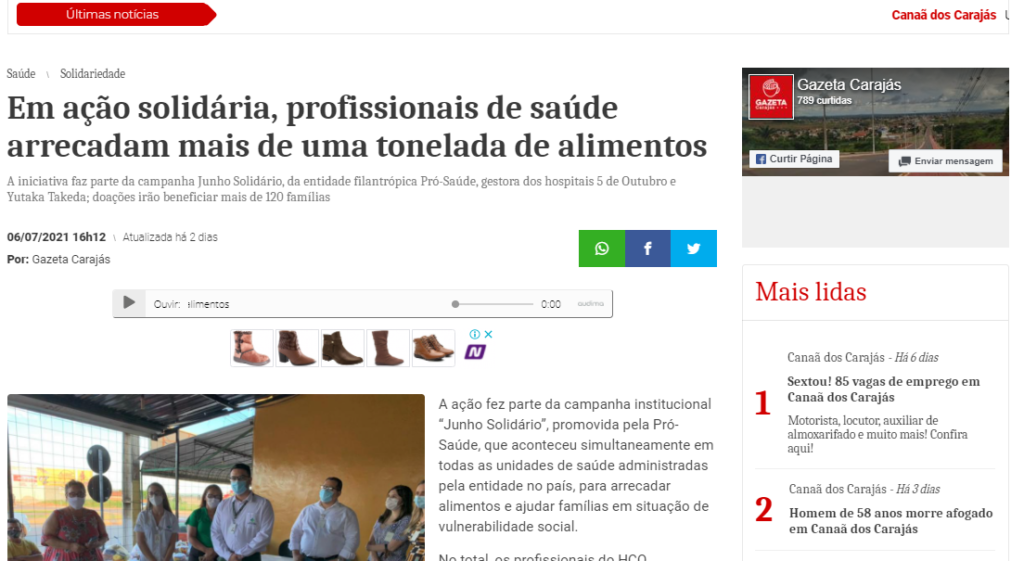Click the last brown boot ad thumbnail
1024x561 pixels.
[x=433, y=347]
